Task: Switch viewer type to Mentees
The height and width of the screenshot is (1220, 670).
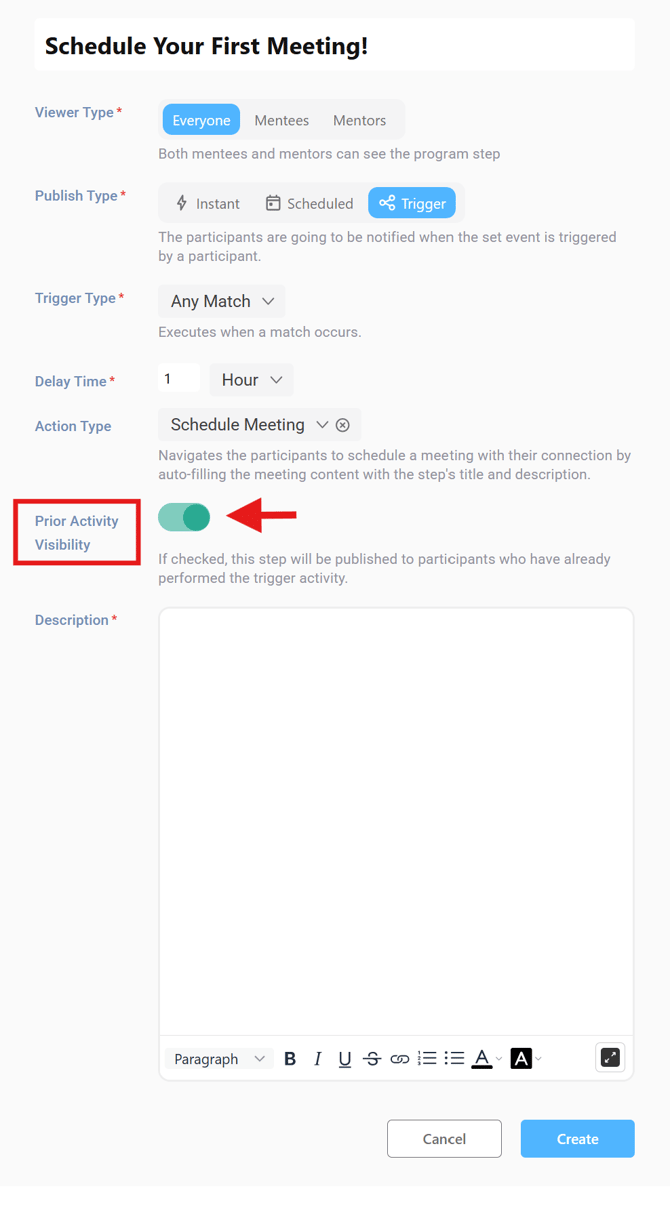Action: coord(281,119)
